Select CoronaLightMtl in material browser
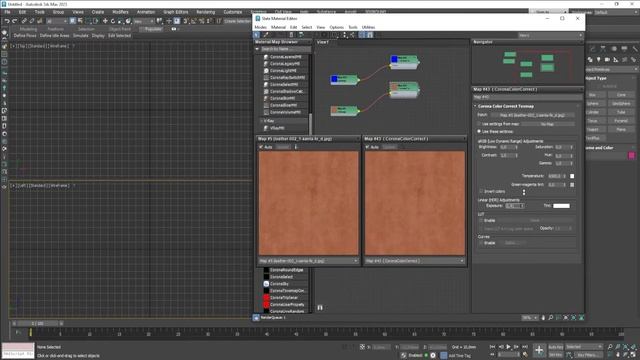640x360 pixels. (x=283, y=71)
